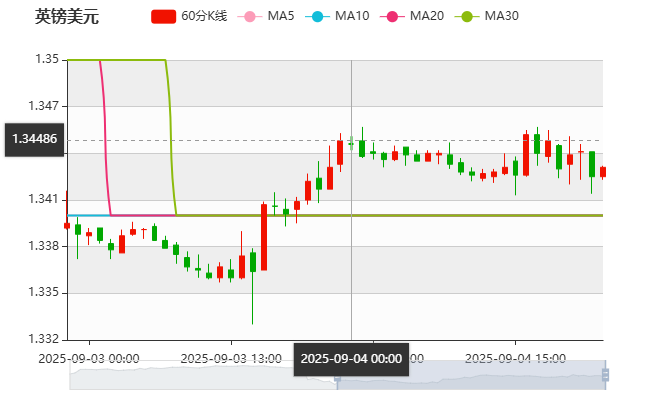Toggle the MA30 legend series
Viewport: 670px width, 400px height.
(487, 16)
